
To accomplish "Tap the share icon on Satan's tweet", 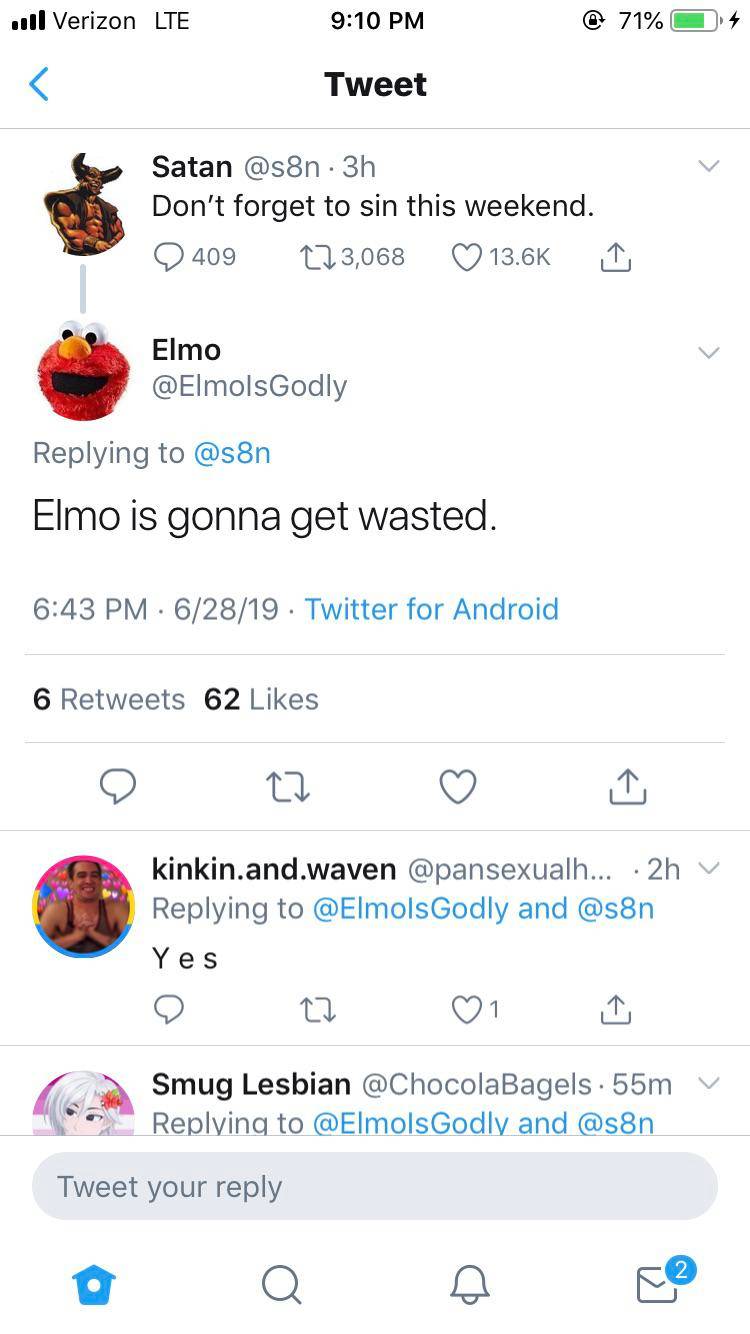I will coord(616,257).
